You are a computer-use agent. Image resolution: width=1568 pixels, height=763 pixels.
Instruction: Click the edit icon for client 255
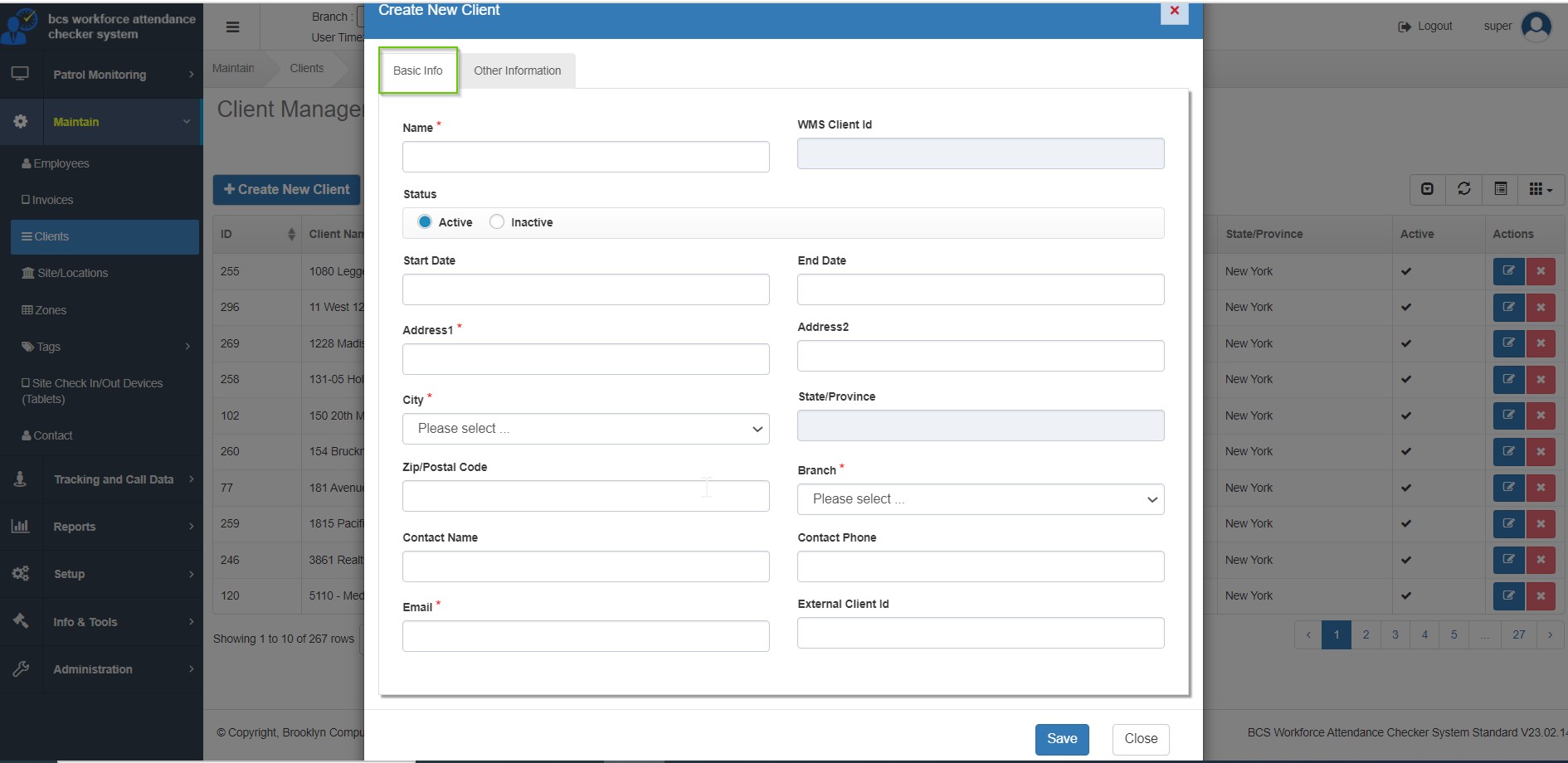(1508, 271)
